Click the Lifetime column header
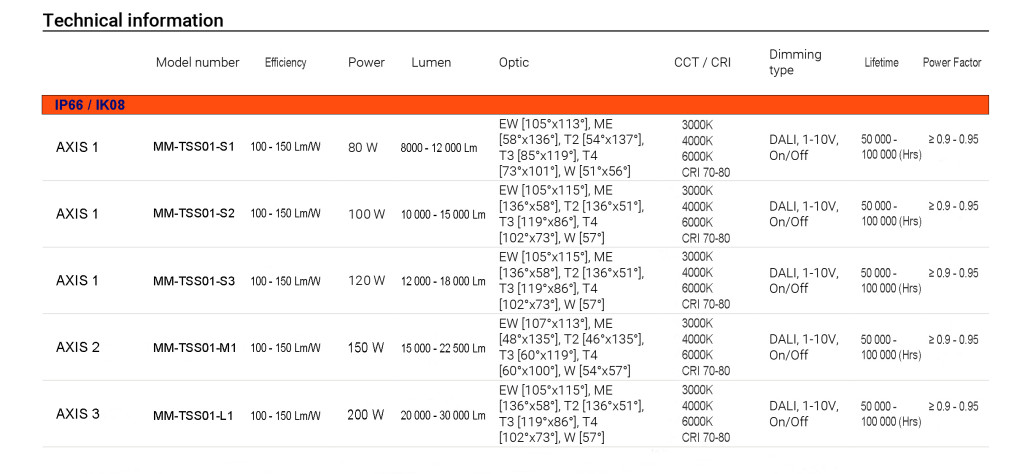1022x474 pixels. point(881,62)
